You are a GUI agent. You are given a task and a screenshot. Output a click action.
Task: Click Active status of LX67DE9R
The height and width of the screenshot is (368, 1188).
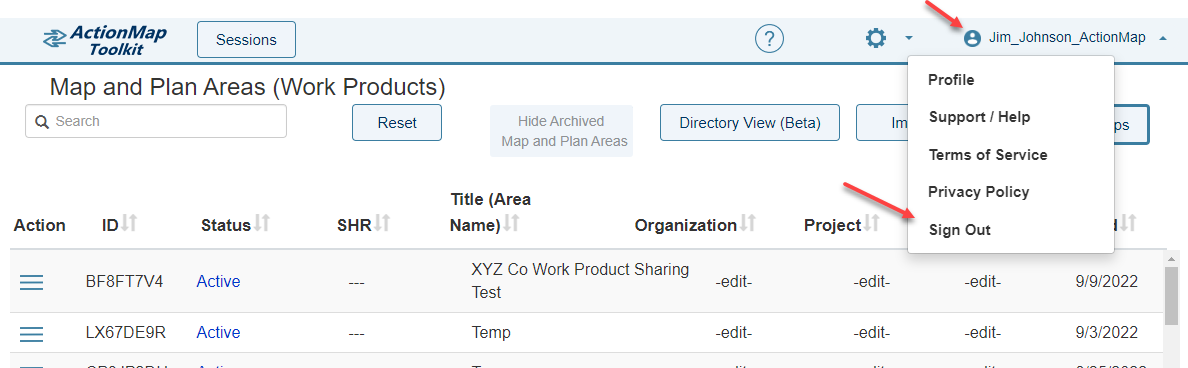(218, 332)
